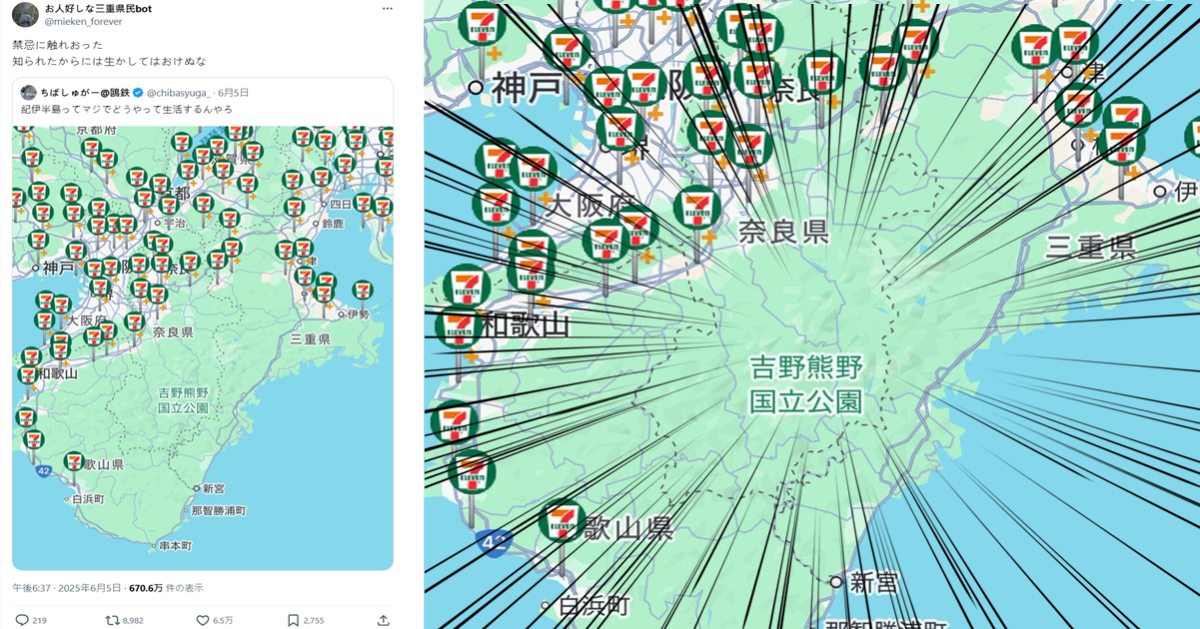Open the three-dot more menu on the tweet
Viewport: 1200px width, 629px height.
coord(387,8)
